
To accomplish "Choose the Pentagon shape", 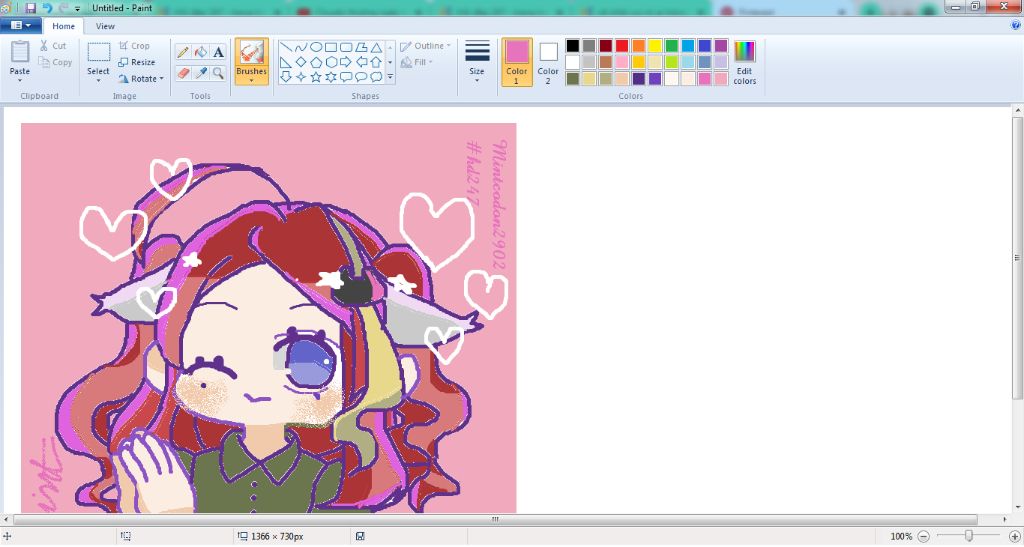I will coord(315,62).
